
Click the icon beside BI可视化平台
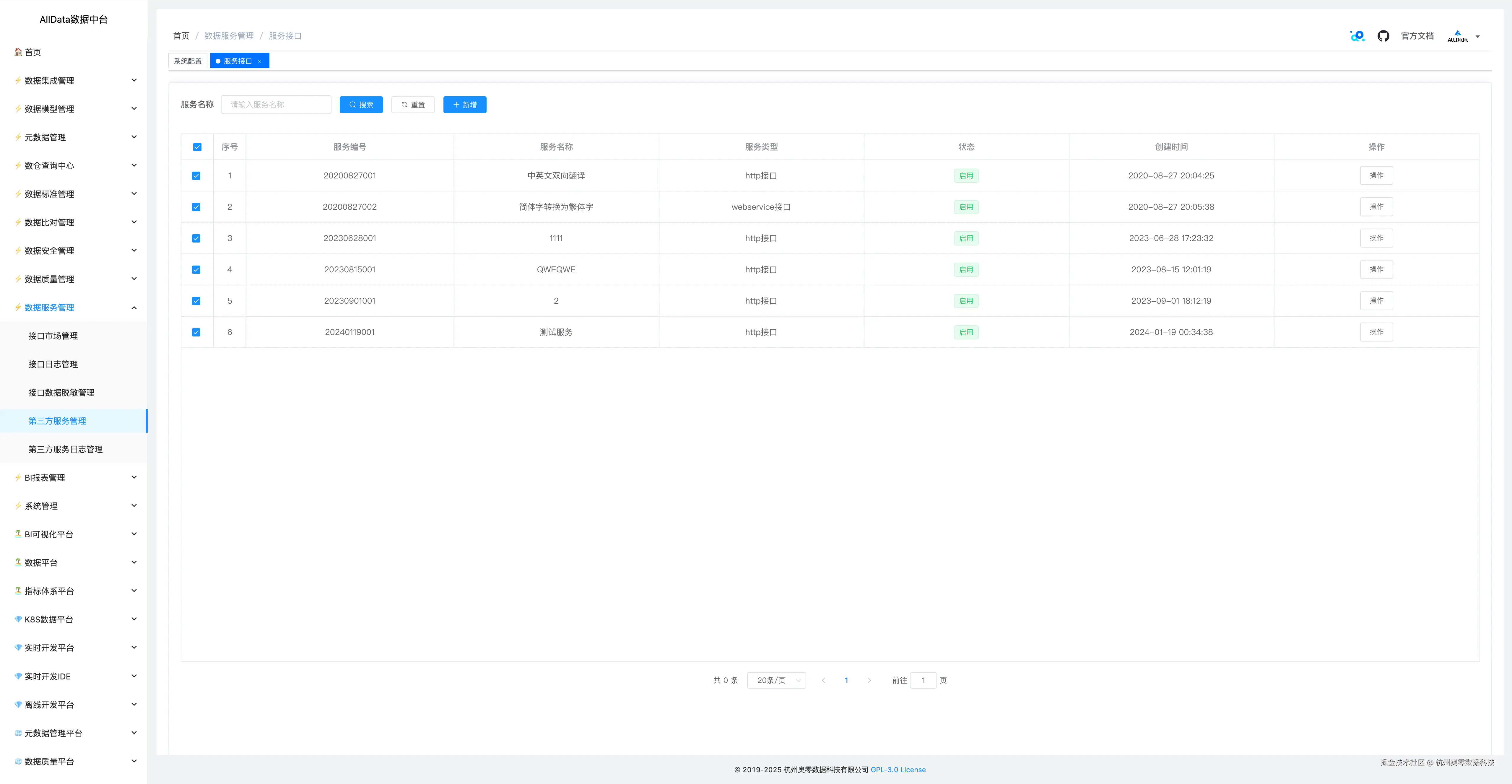pyautogui.click(x=18, y=534)
